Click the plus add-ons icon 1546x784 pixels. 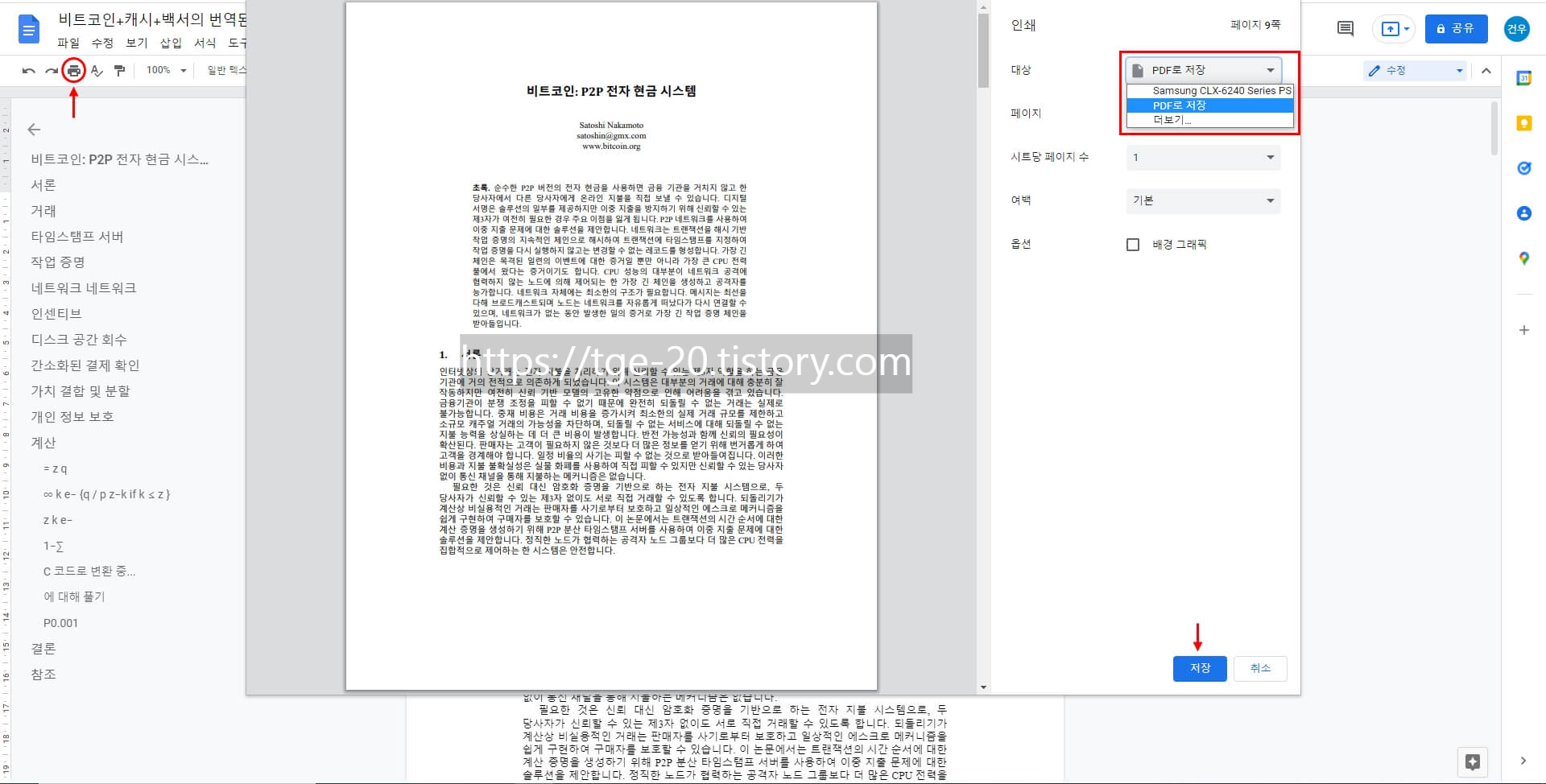point(1523,330)
